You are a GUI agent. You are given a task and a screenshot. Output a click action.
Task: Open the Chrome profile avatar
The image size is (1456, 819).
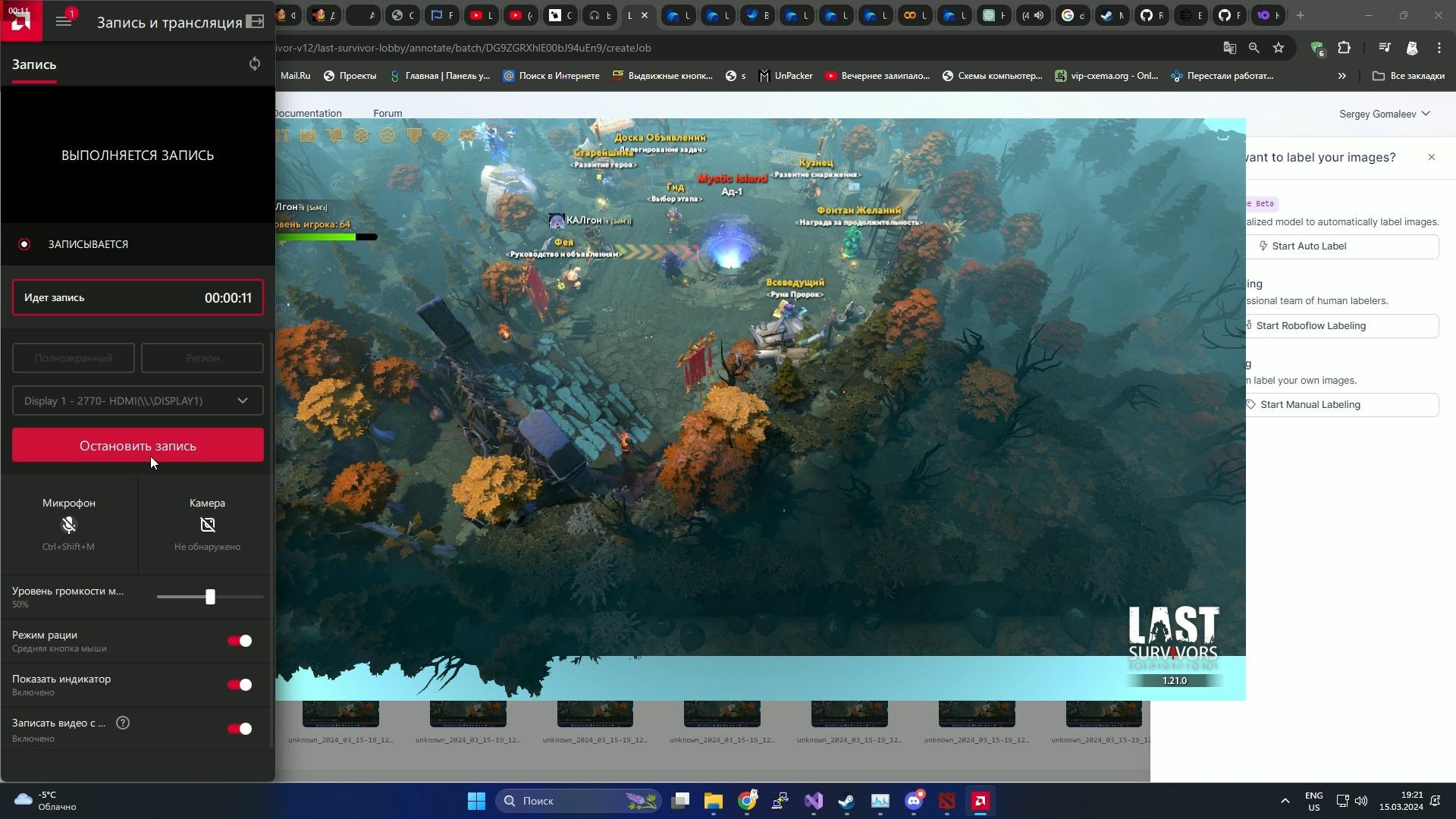(1412, 48)
